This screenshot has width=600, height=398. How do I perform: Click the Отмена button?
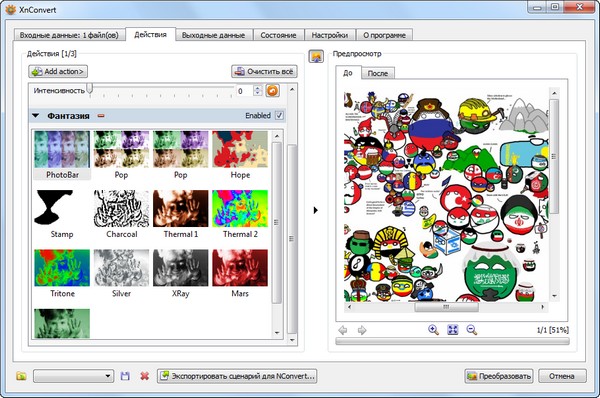click(562, 376)
